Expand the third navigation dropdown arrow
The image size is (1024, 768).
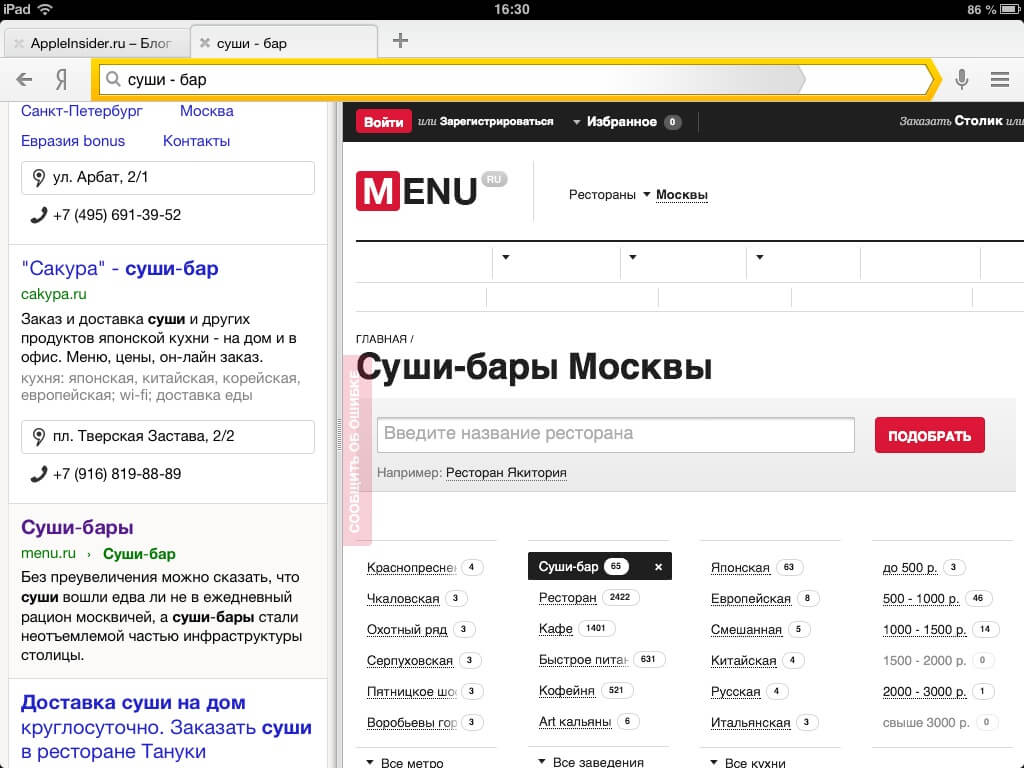[760, 257]
